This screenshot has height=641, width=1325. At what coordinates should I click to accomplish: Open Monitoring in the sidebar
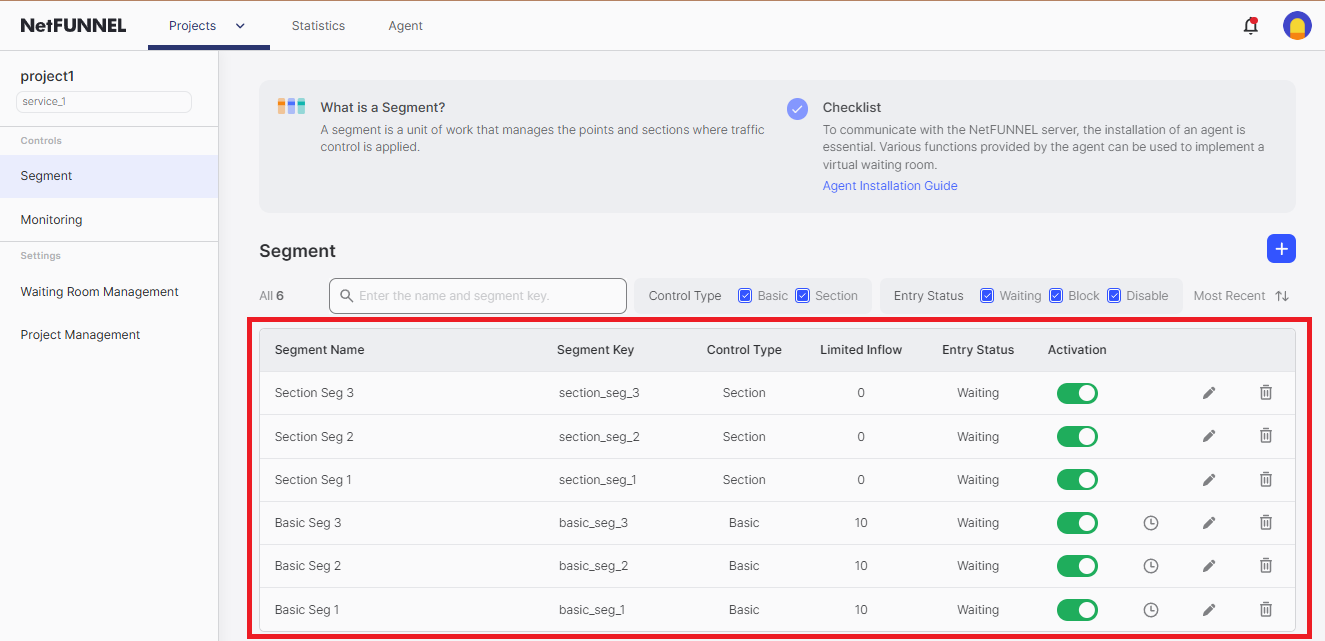[x=52, y=220]
